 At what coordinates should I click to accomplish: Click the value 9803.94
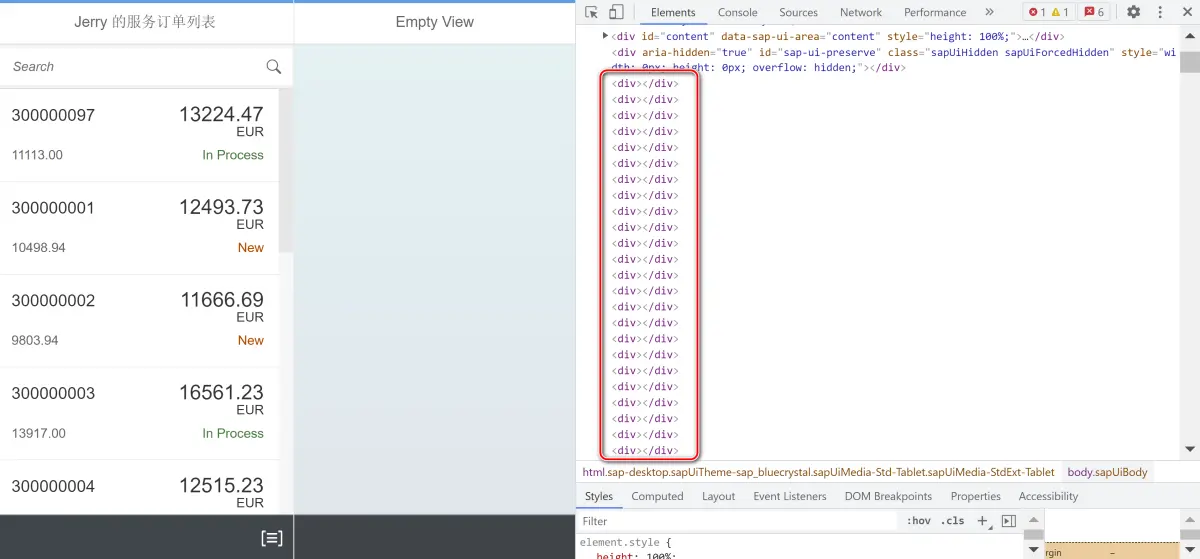[35, 341]
